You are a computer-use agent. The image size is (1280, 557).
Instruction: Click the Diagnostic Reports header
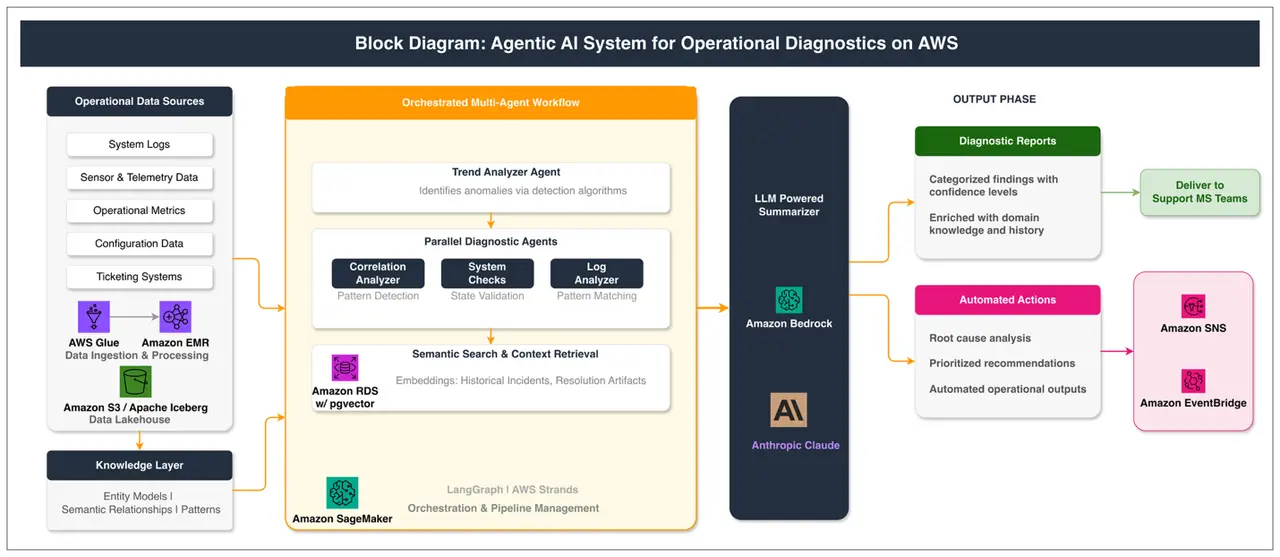(1008, 141)
